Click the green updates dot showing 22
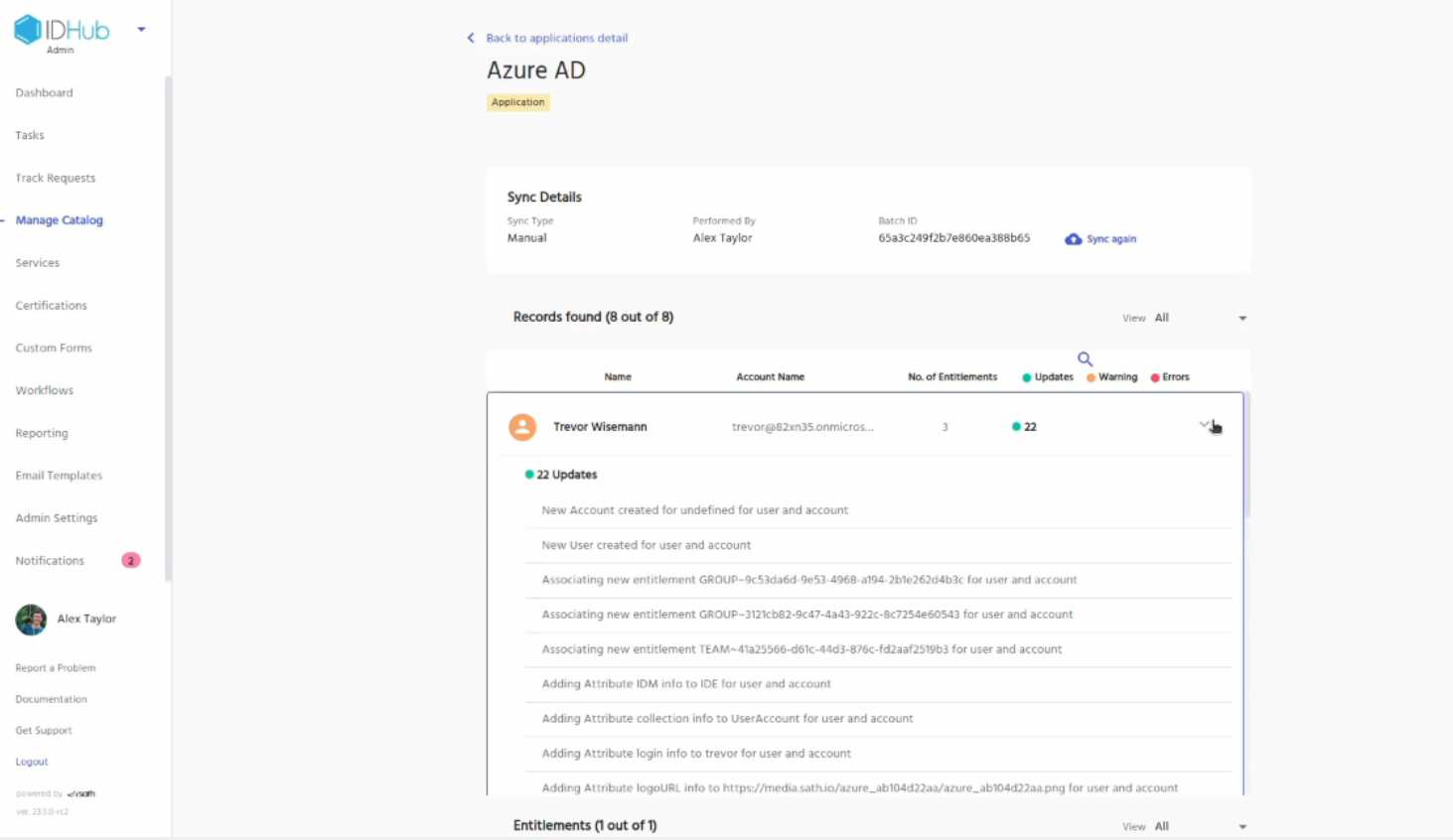The image size is (1453, 840). click(x=1016, y=427)
